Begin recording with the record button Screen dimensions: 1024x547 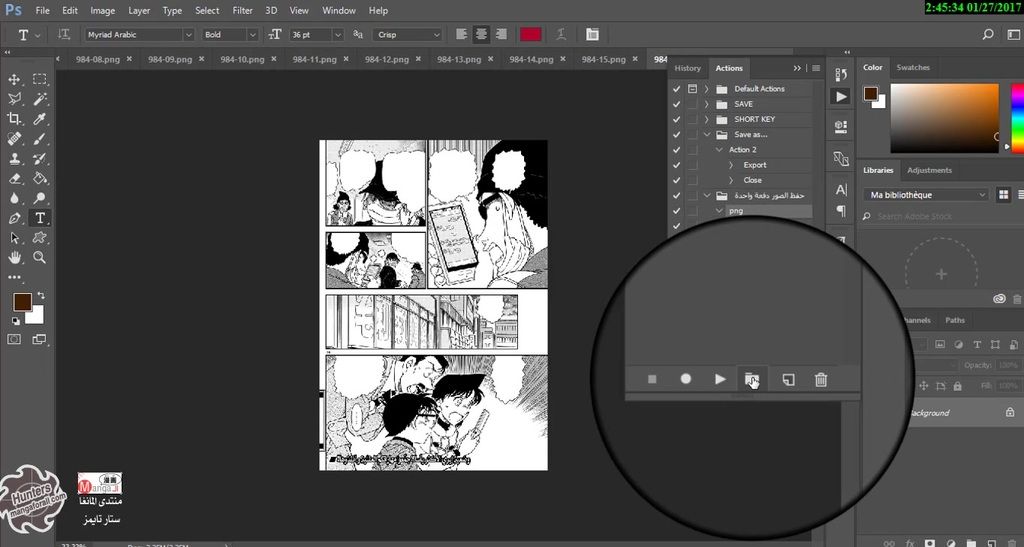[686, 379]
